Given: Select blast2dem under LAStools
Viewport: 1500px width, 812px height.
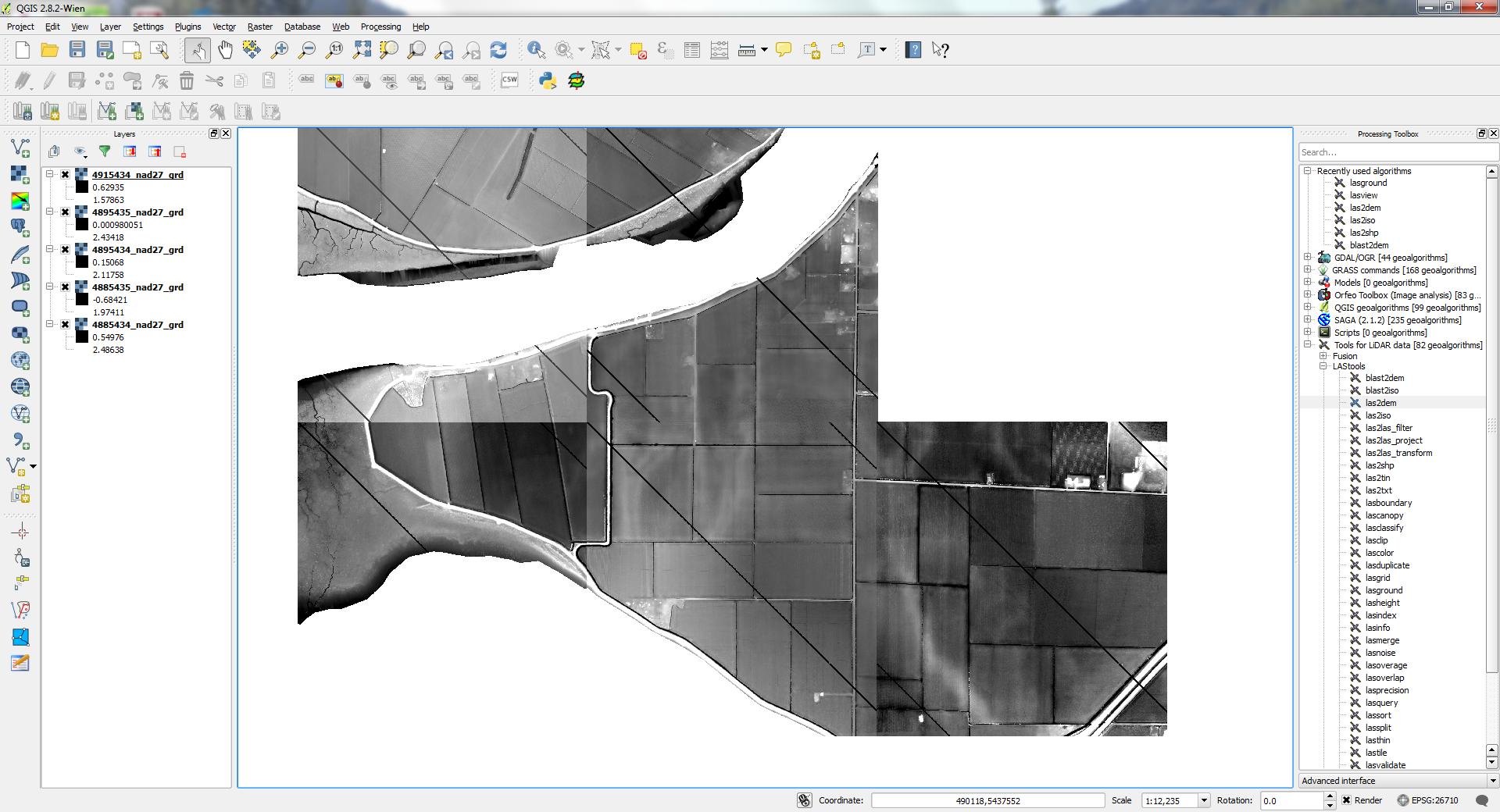Looking at the screenshot, I should [x=1384, y=378].
